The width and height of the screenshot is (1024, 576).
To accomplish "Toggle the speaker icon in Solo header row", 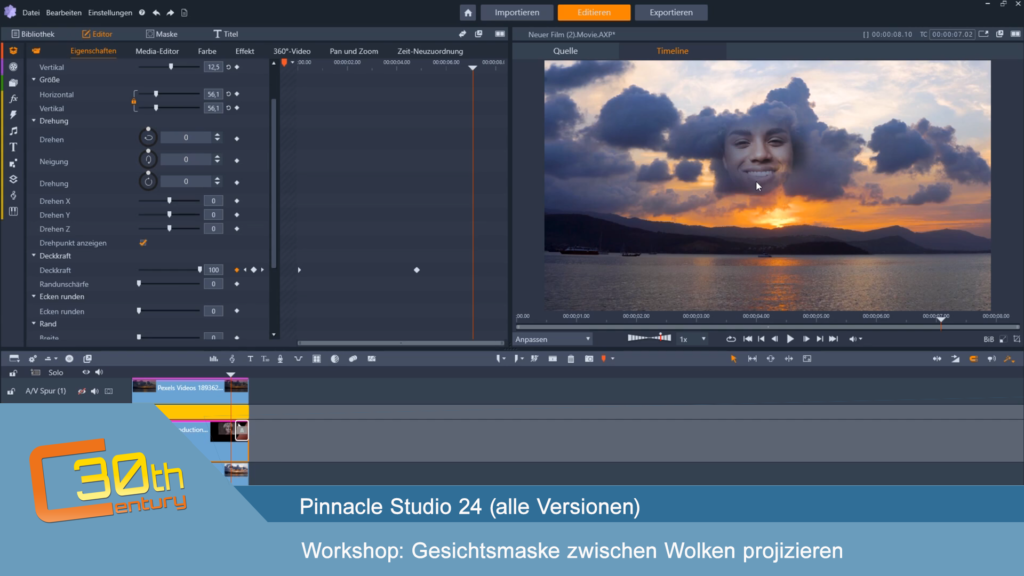I will [x=99, y=372].
